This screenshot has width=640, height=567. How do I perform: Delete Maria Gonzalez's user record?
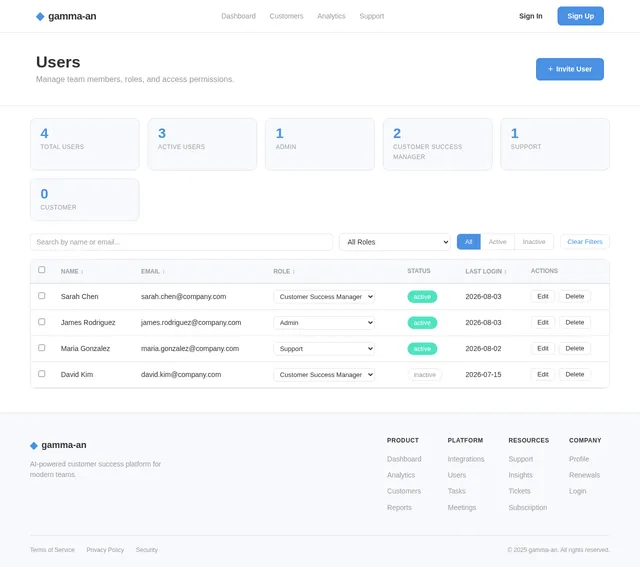[x=575, y=349]
